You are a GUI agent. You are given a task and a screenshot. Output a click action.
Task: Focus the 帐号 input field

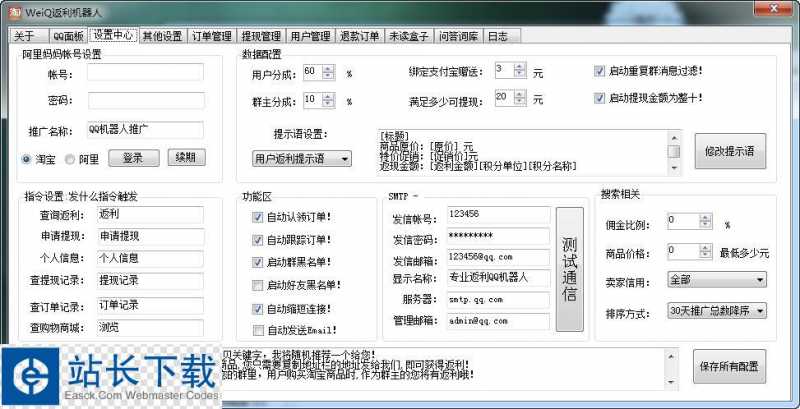(x=145, y=72)
